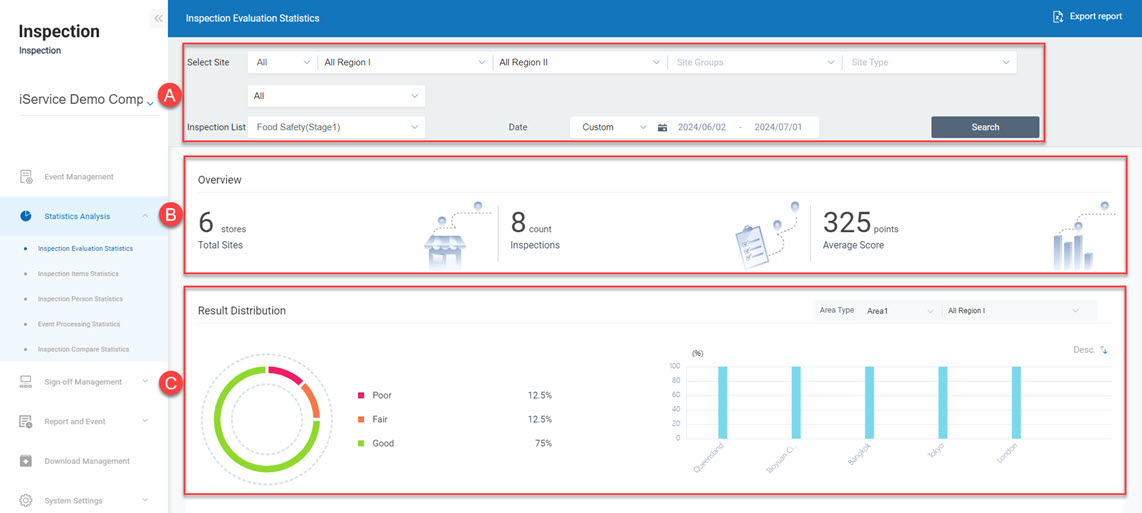Open Inspection Items Statistics page
1142x513 pixels.
(x=78, y=274)
